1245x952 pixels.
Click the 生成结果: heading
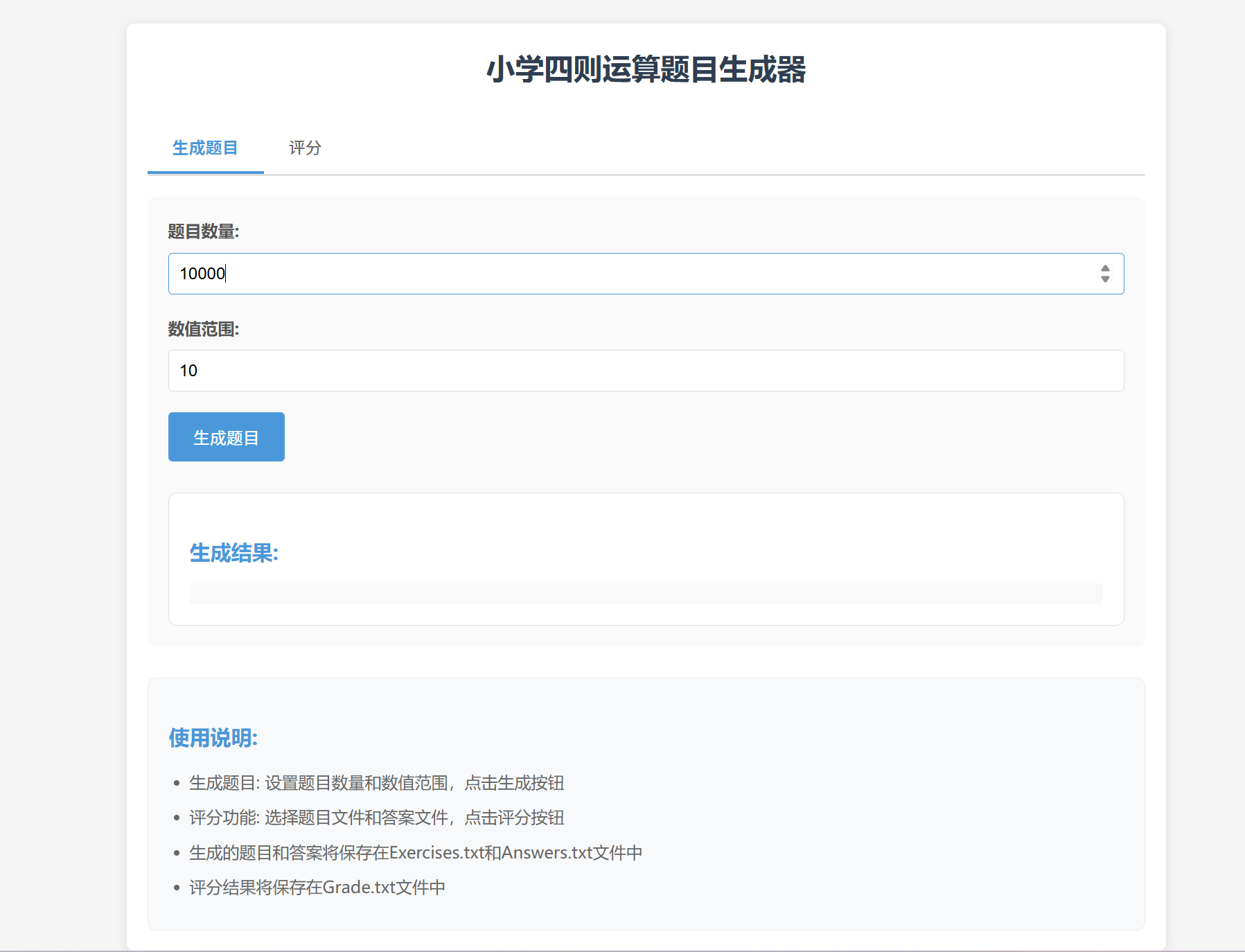click(x=234, y=553)
